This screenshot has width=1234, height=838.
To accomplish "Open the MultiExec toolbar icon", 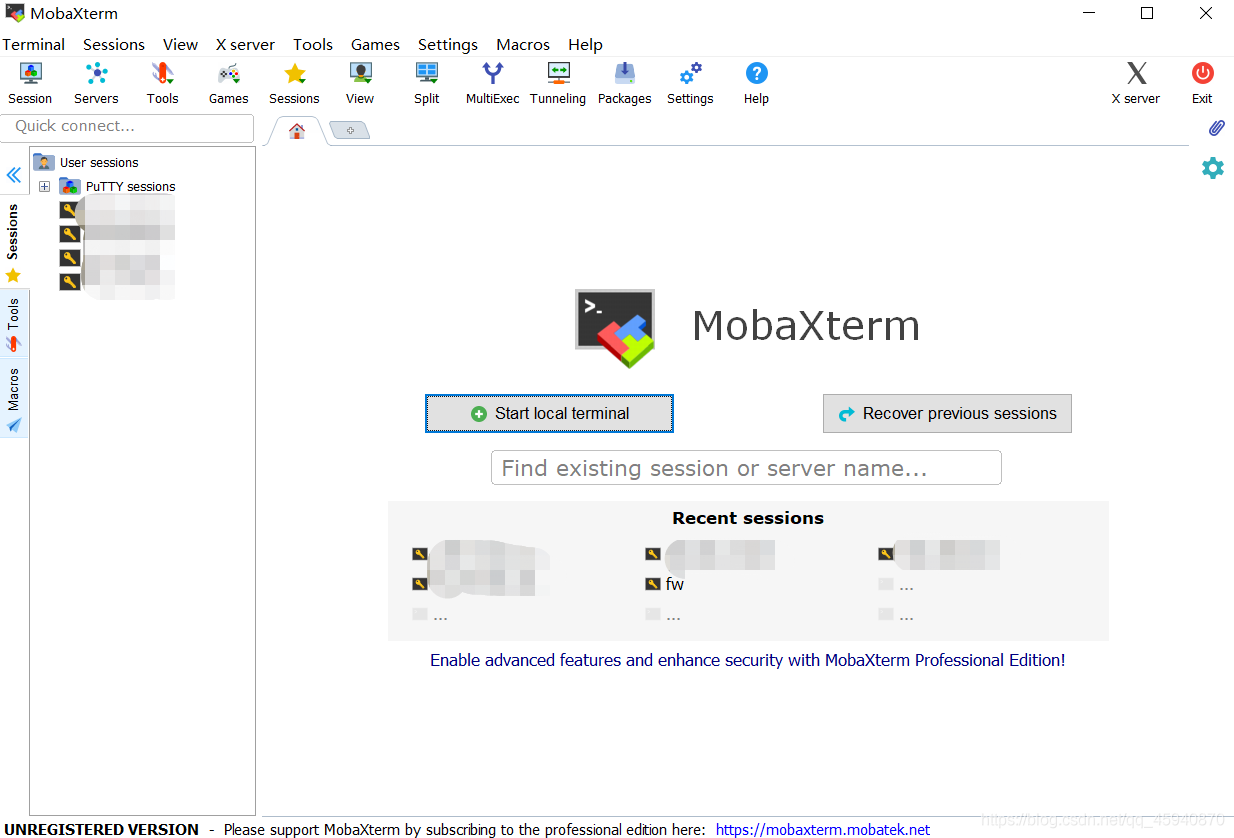I will pyautogui.click(x=493, y=83).
